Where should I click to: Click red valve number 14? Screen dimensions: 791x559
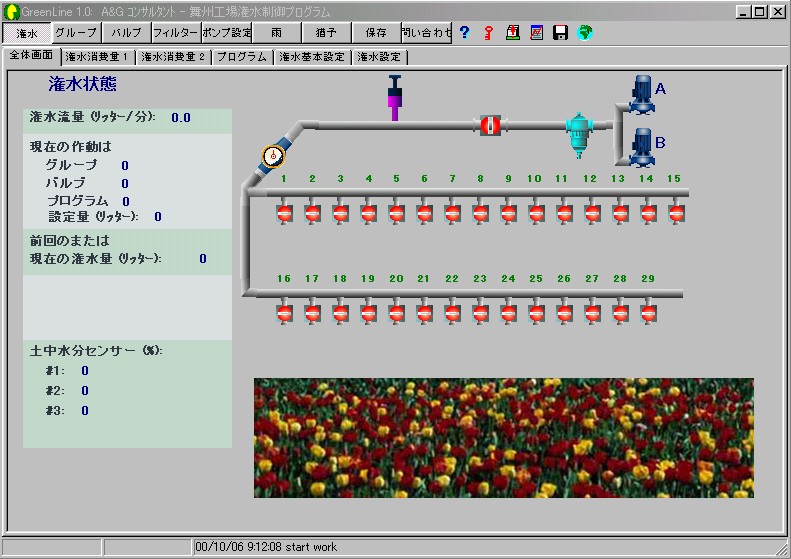pos(648,213)
